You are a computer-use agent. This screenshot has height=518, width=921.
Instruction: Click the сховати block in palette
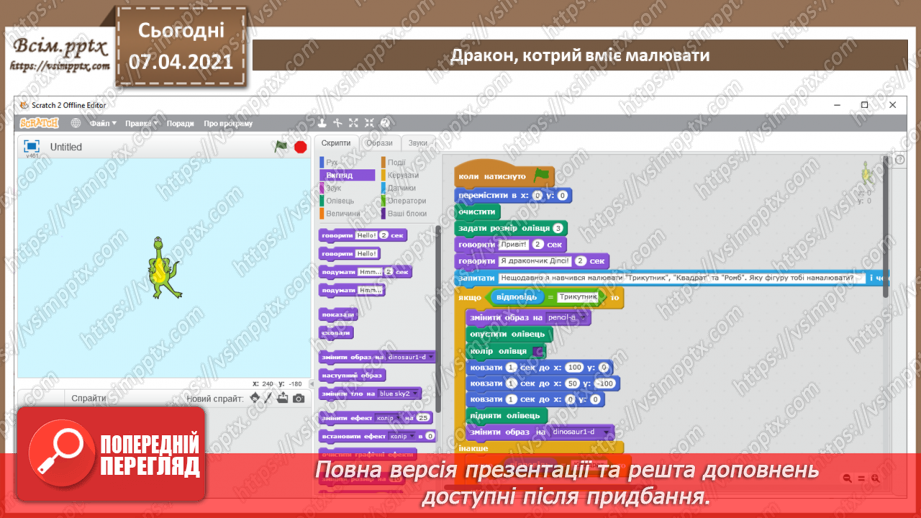(336, 333)
